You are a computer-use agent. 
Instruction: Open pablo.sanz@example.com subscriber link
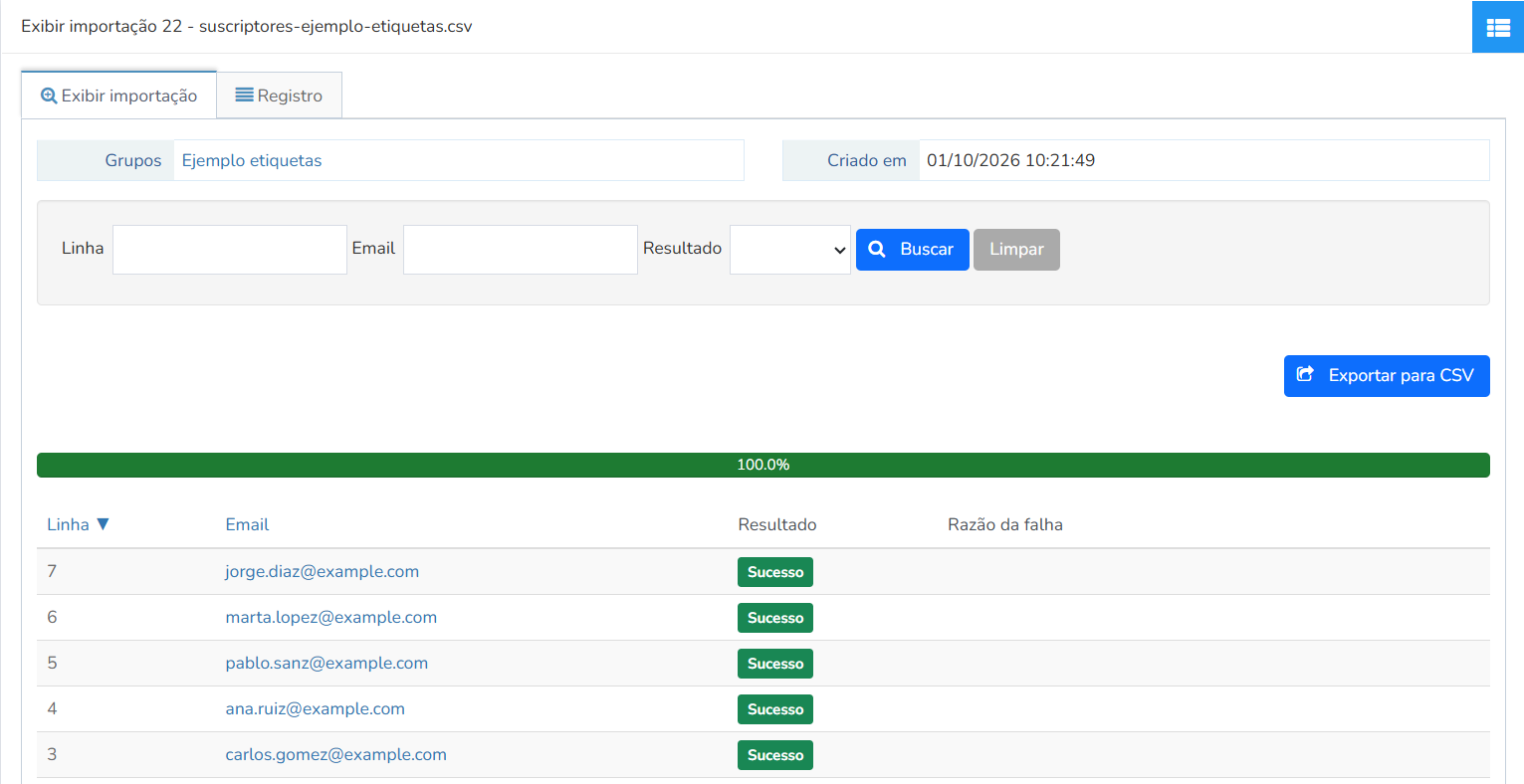coord(327,663)
